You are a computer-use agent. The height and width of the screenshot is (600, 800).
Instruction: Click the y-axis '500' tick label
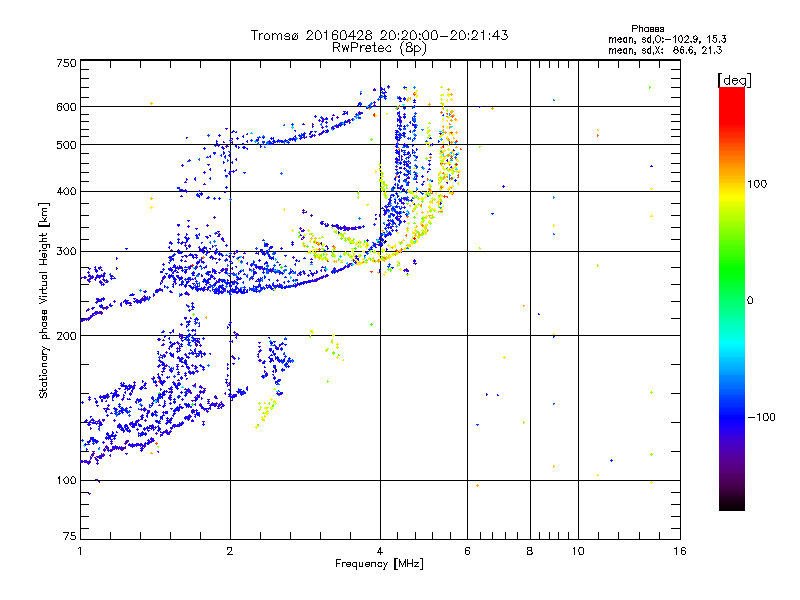(x=66, y=145)
